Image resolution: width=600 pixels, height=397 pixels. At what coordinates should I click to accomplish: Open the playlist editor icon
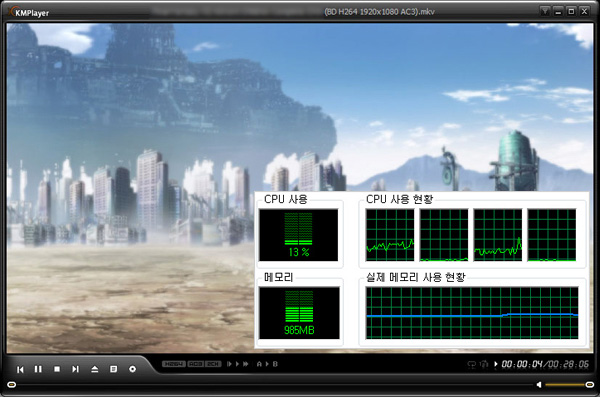[x=114, y=369]
